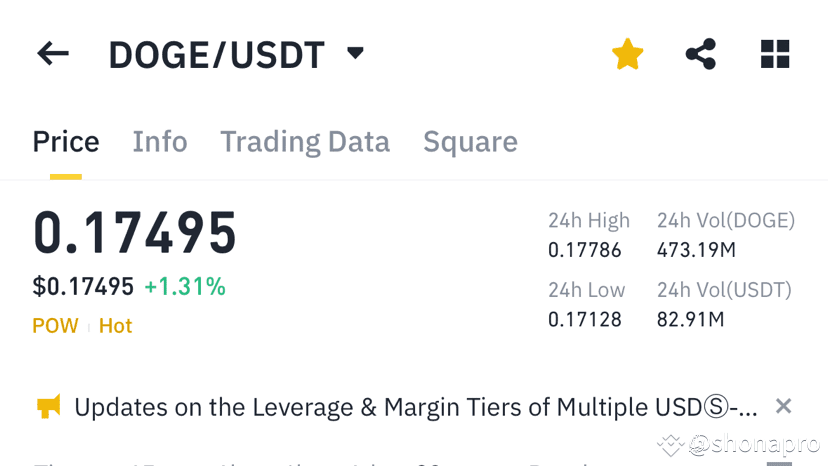Open the Square tab
This screenshot has height=466, width=828.
[470, 142]
